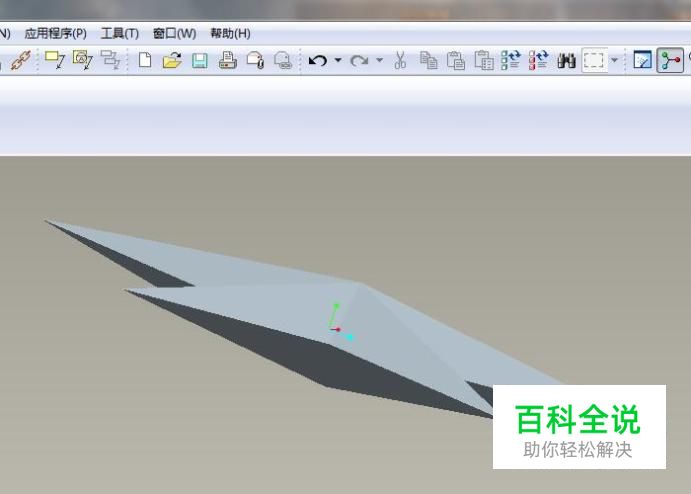This screenshot has height=494, width=691.
Task: Open the binoculars search tool
Action: click(566, 60)
